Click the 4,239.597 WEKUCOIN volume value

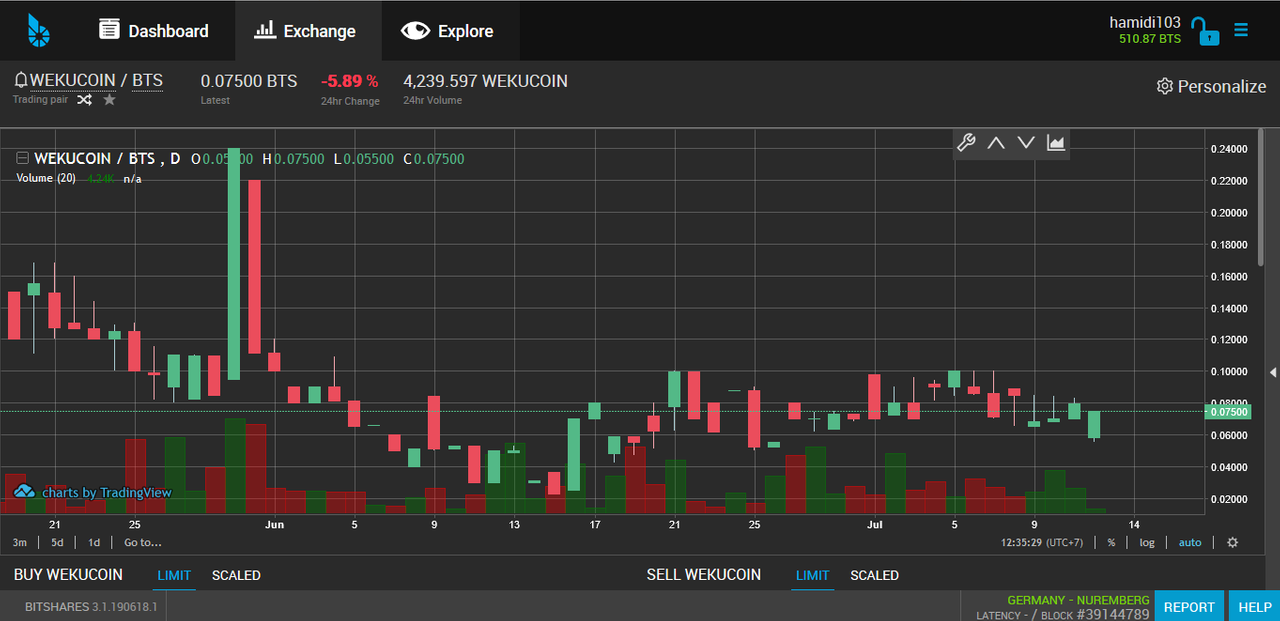tap(485, 81)
